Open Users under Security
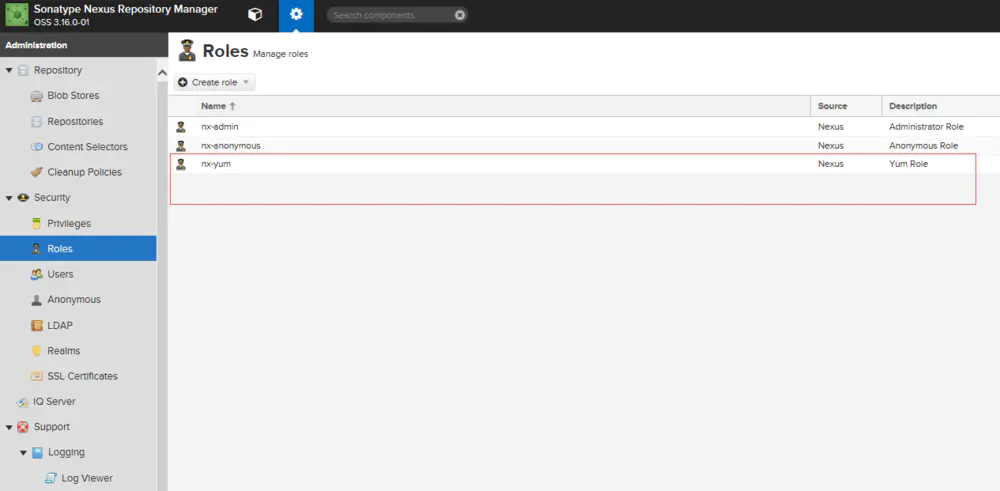The height and width of the screenshot is (491, 1000). (x=61, y=274)
